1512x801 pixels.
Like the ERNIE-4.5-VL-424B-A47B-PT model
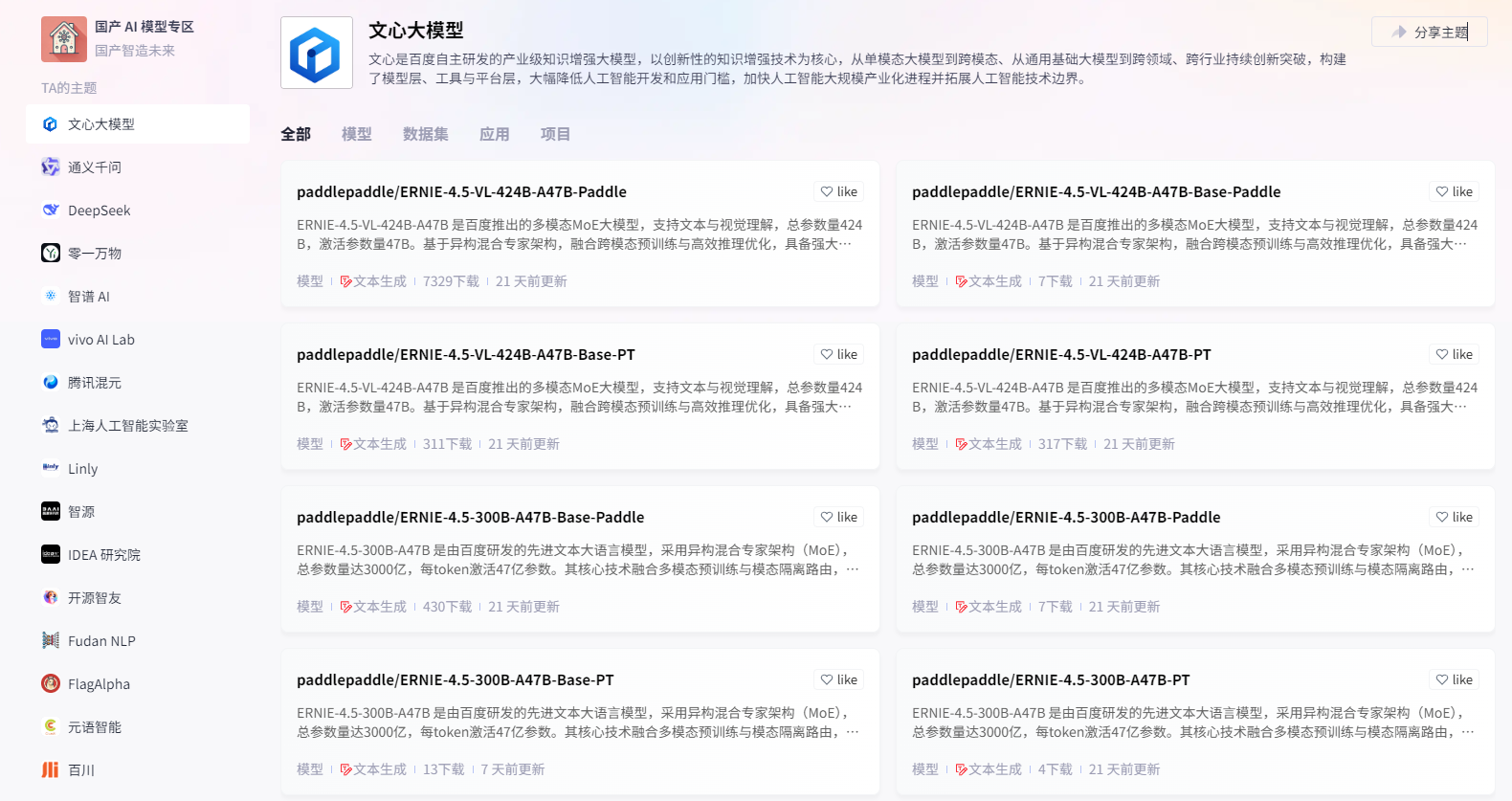1455,354
